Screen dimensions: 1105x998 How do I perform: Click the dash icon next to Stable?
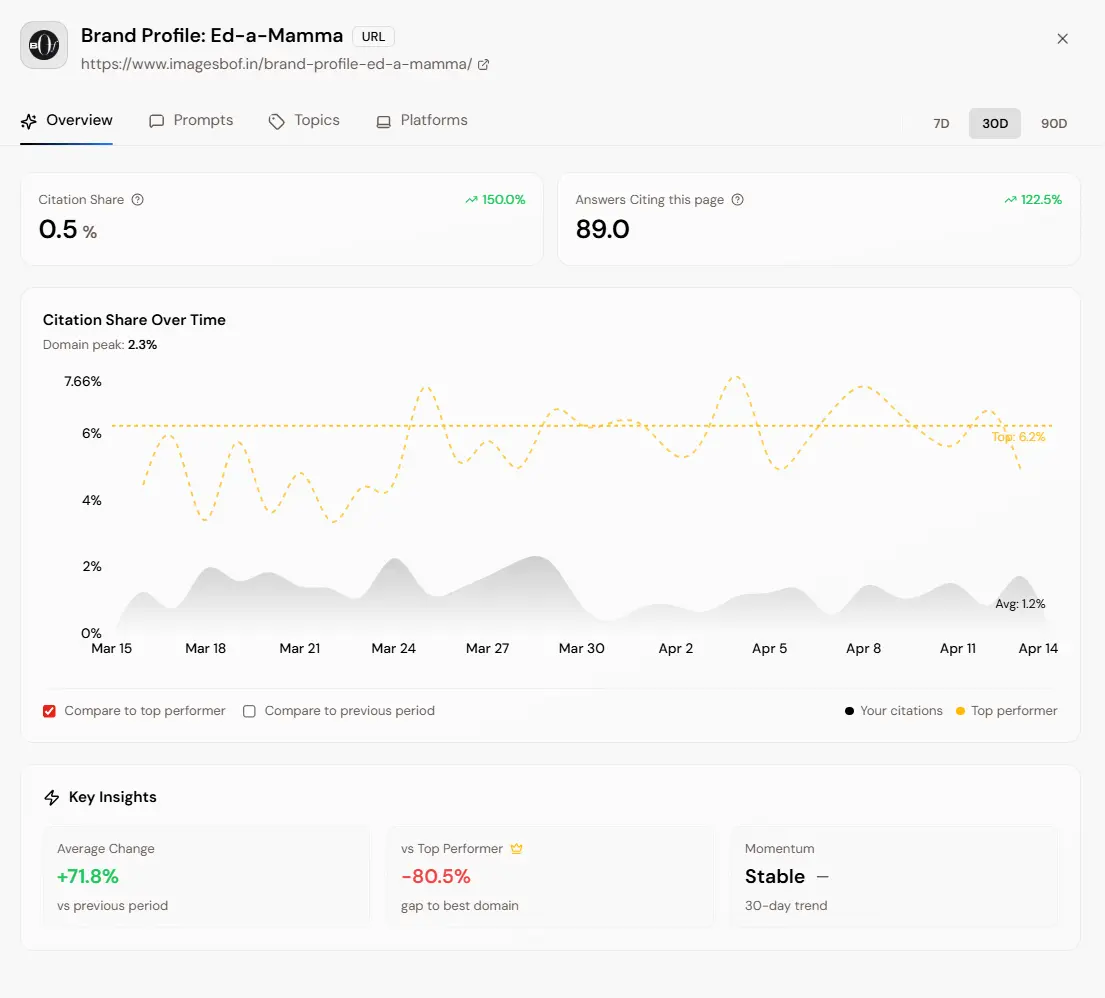[x=822, y=877]
